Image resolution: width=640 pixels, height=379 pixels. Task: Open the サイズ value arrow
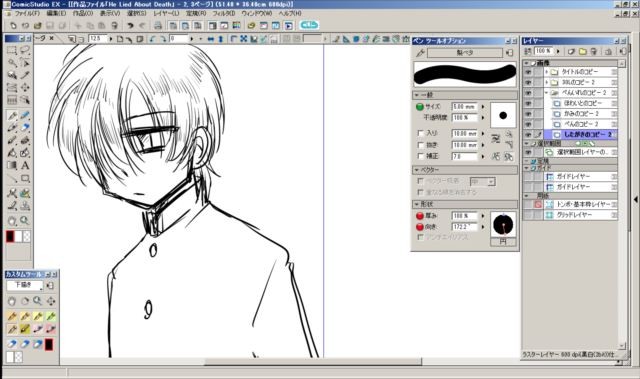coord(483,106)
